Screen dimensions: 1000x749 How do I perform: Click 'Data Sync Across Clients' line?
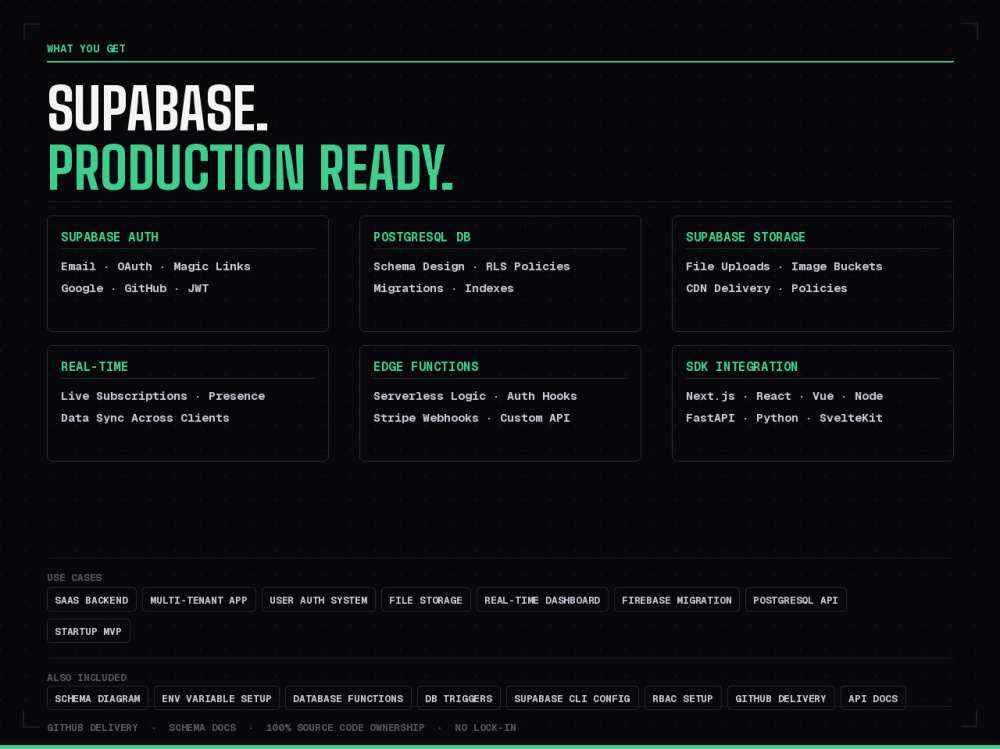pos(145,417)
